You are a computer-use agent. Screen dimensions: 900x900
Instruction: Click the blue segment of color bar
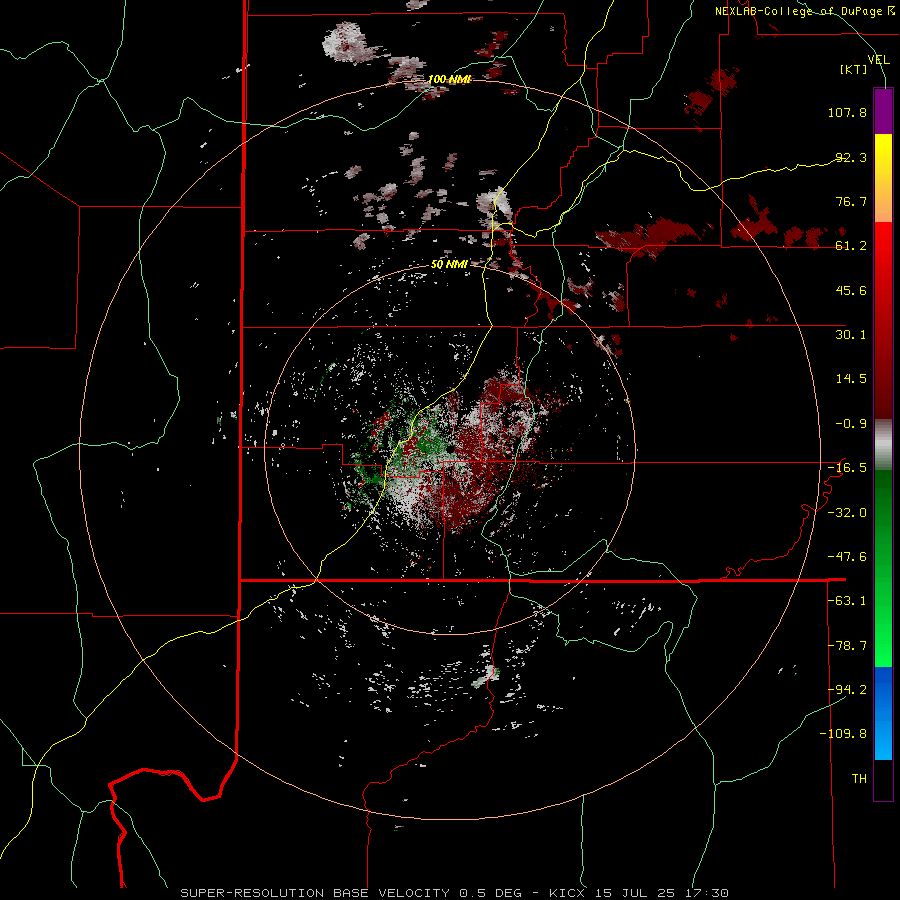pyautogui.click(x=883, y=713)
